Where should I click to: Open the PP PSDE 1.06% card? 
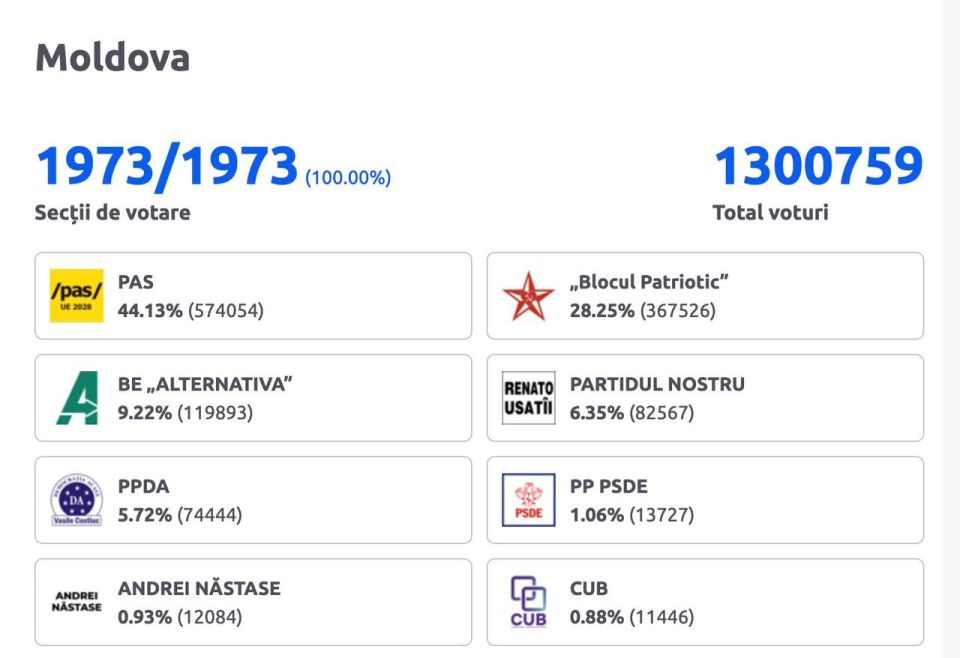pos(705,500)
